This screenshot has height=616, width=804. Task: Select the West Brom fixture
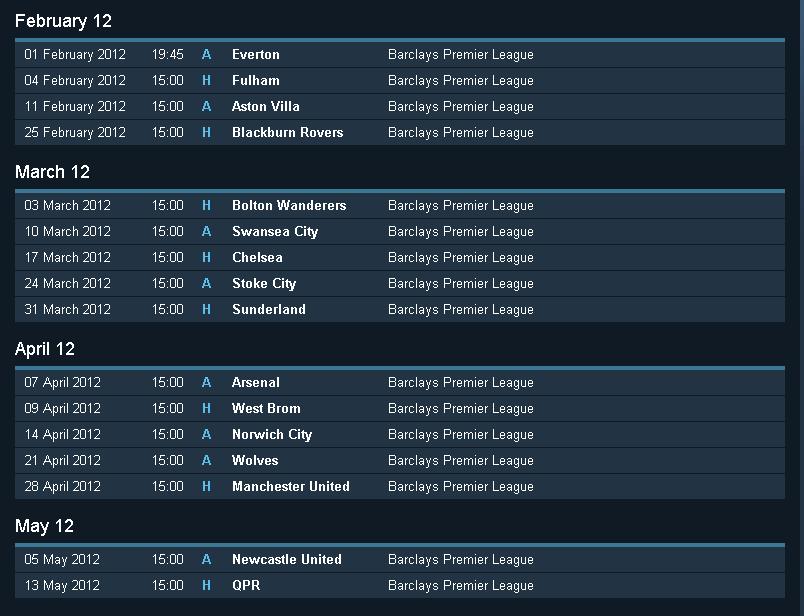pos(266,409)
